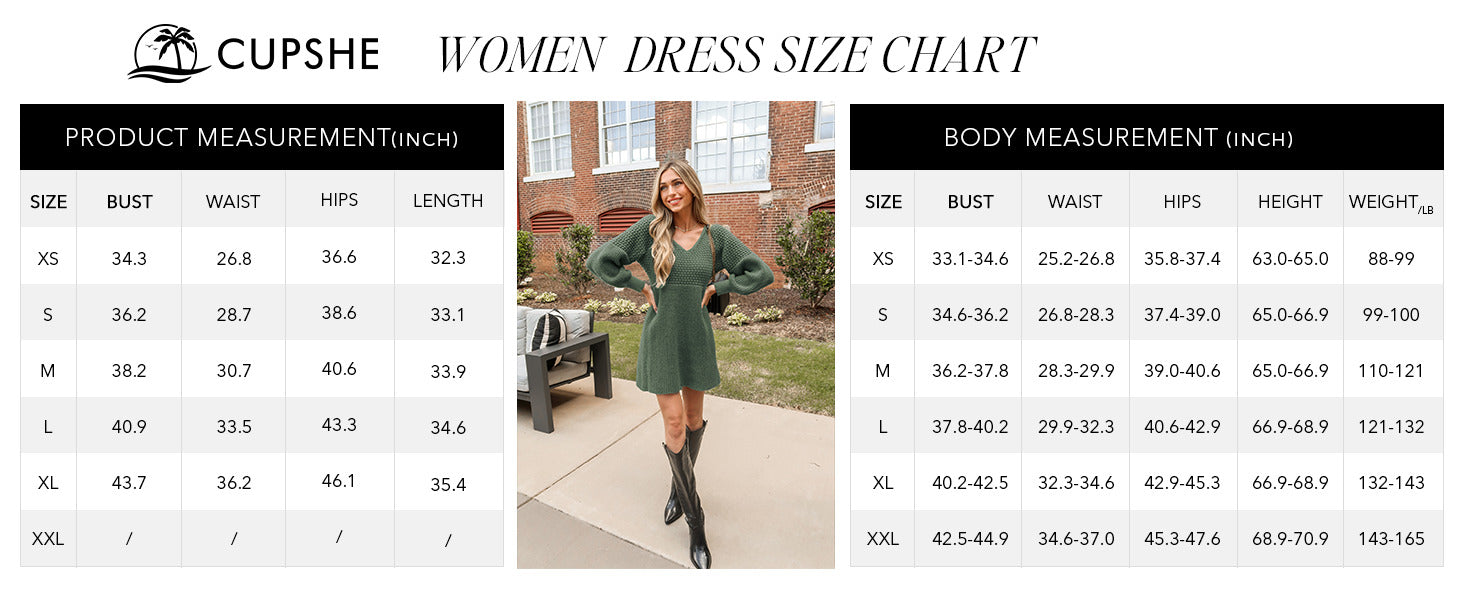Click the Cupshe palm tree logo icon

pyautogui.click(x=168, y=52)
